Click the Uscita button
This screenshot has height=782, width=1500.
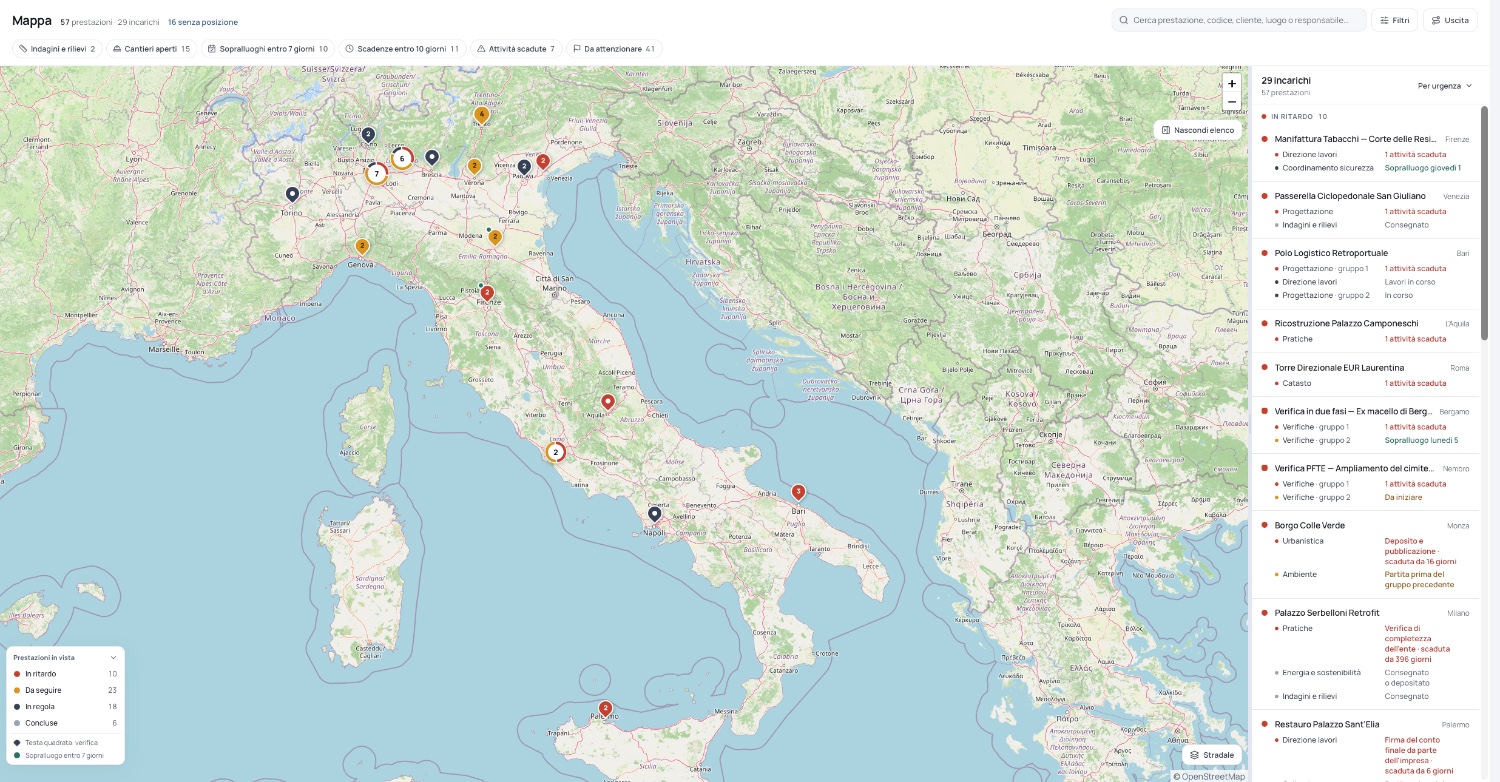1450,20
